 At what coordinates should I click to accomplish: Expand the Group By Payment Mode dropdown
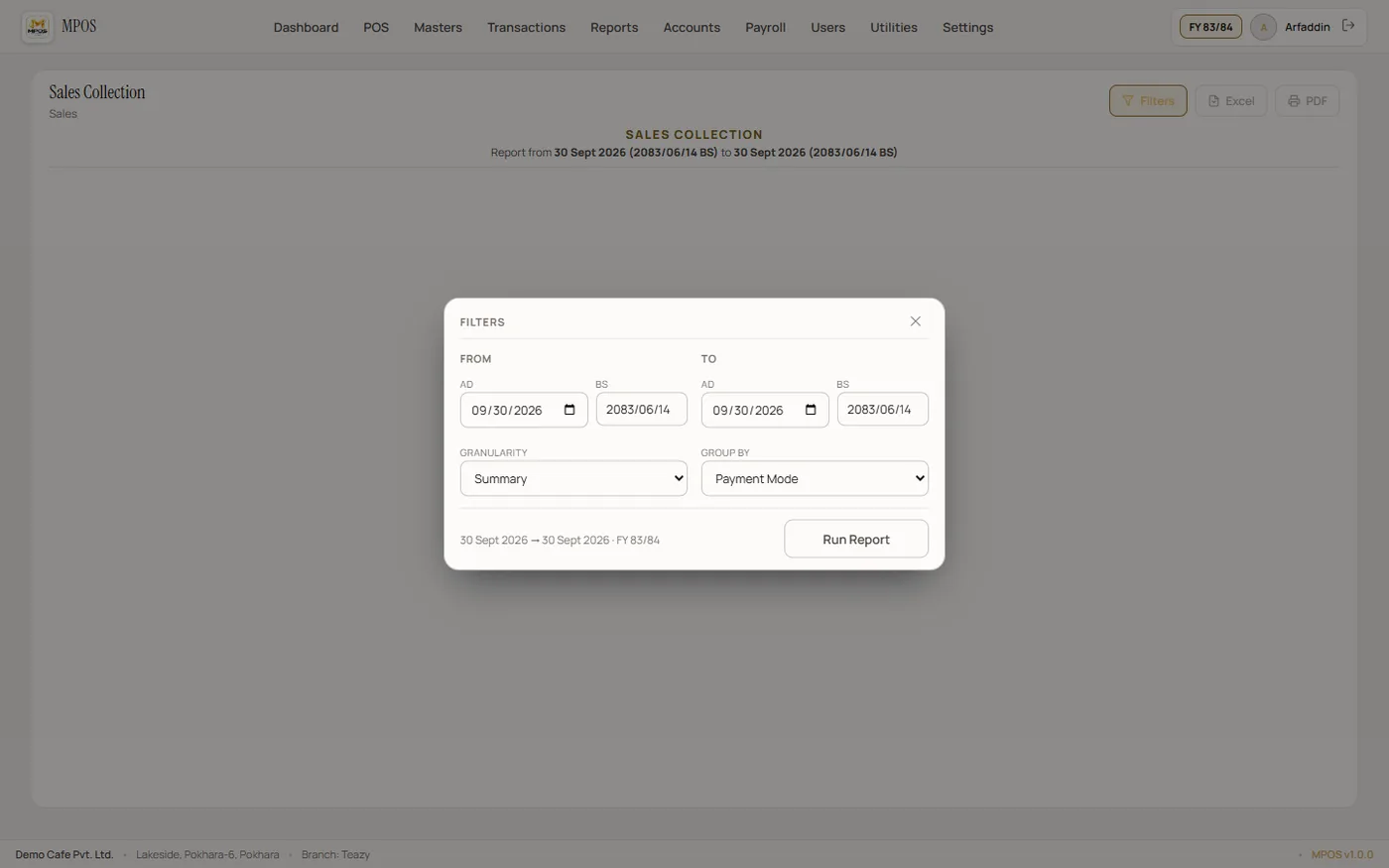[815, 478]
